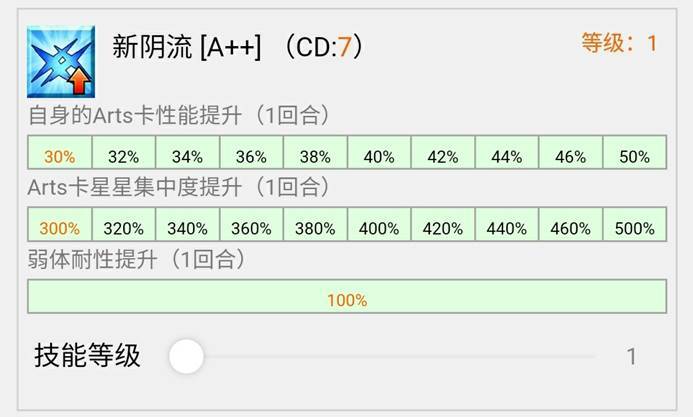Select the 36% Arts performance cell
Viewport: 693px width, 417px height.
(251, 152)
